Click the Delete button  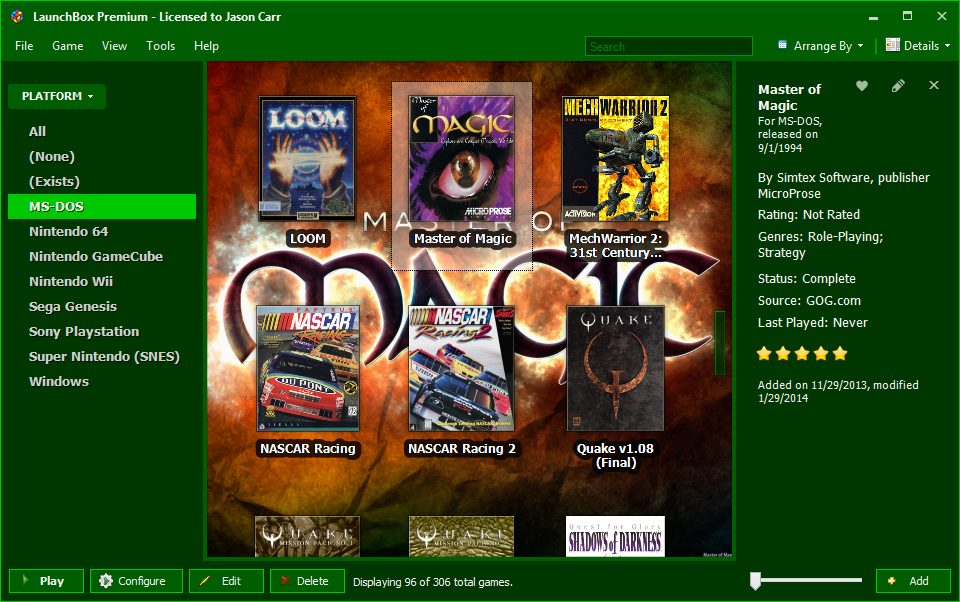307,581
